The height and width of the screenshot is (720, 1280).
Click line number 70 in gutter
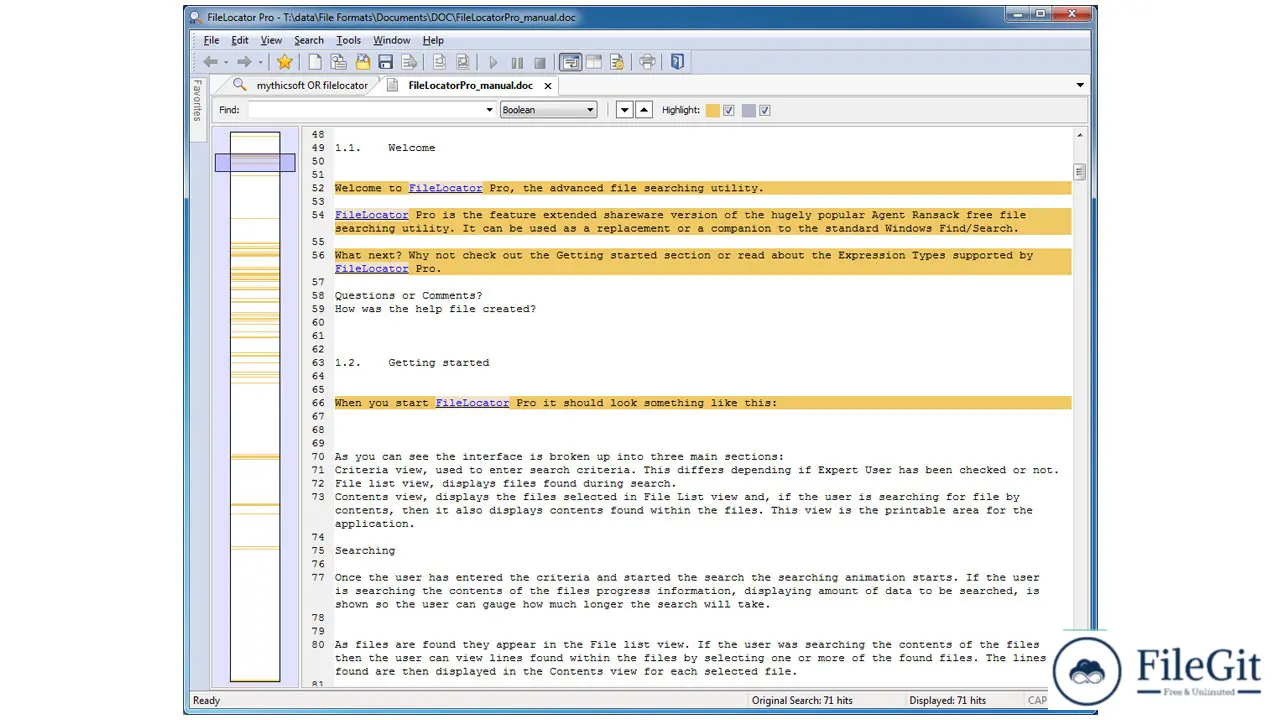click(318, 457)
